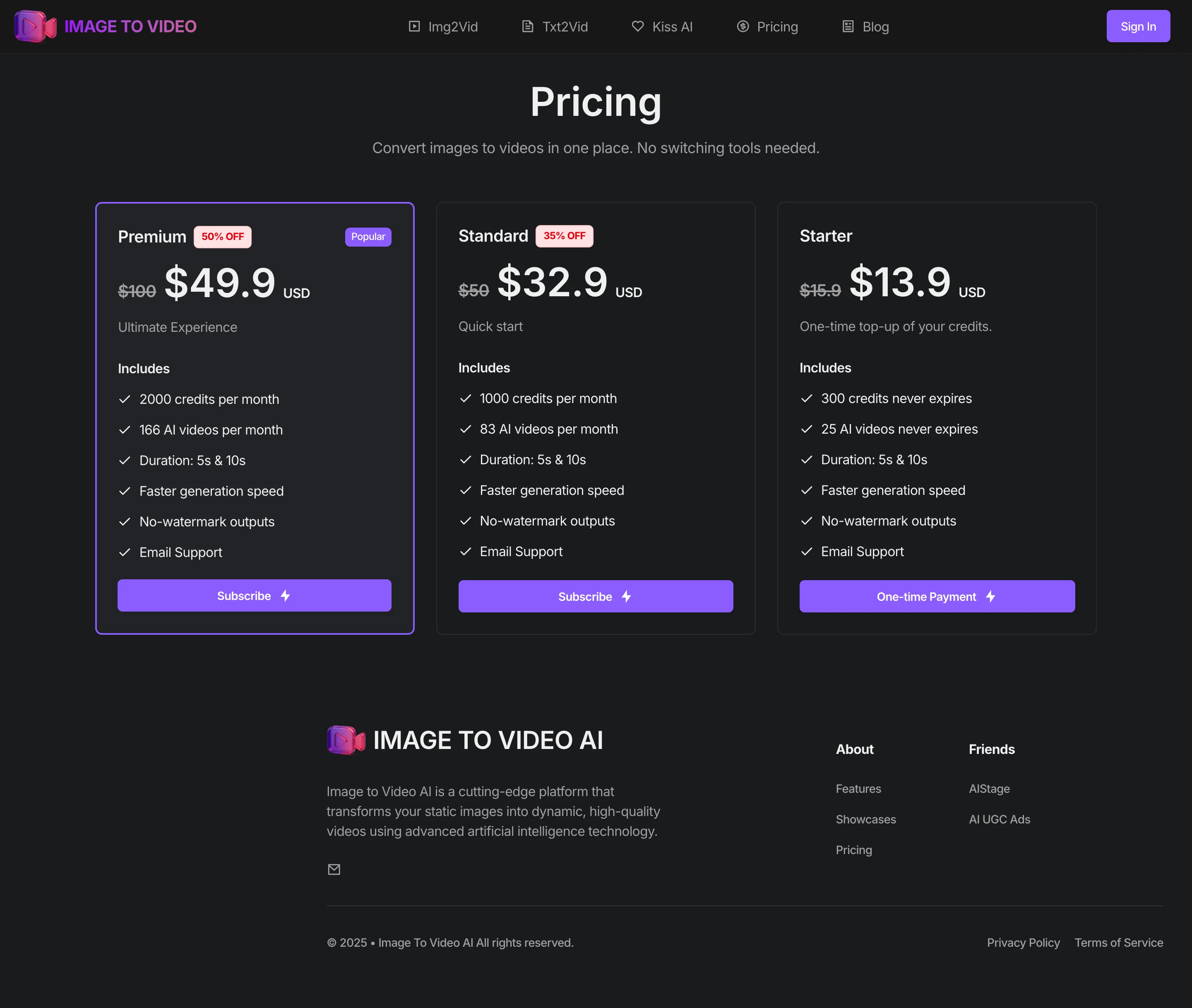Choose One-time Payment for Starter
Image resolution: width=1192 pixels, height=1008 pixels.
coord(937,596)
